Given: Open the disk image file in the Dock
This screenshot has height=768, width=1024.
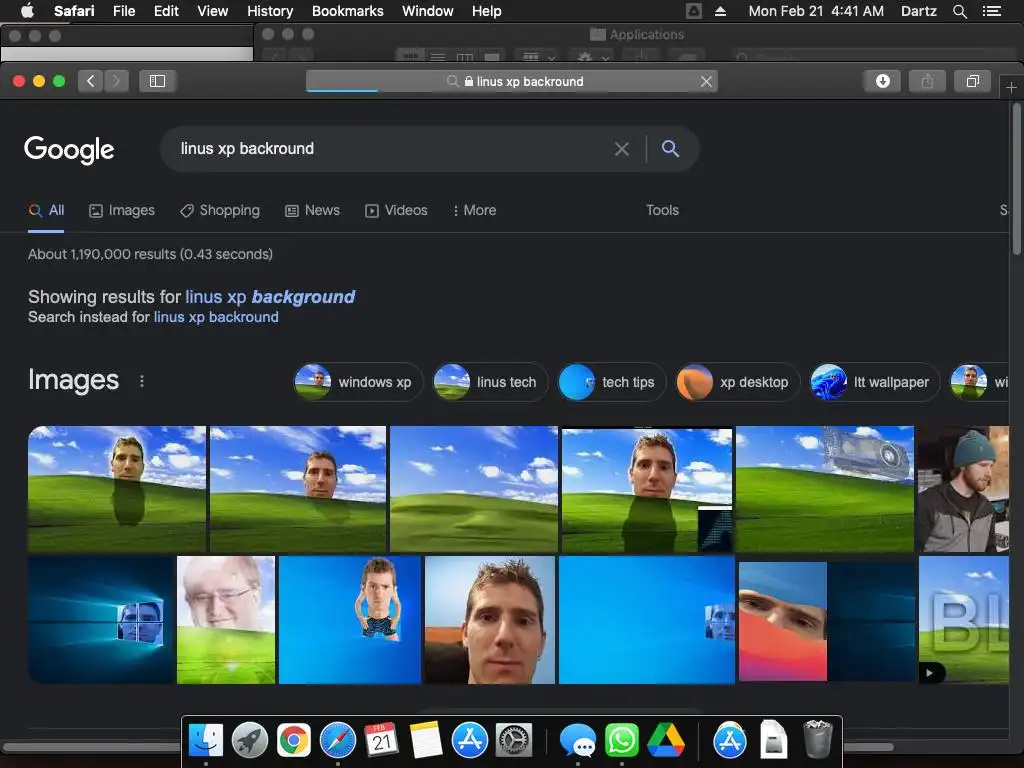Looking at the screenshot, I should [x=773, y=741].
